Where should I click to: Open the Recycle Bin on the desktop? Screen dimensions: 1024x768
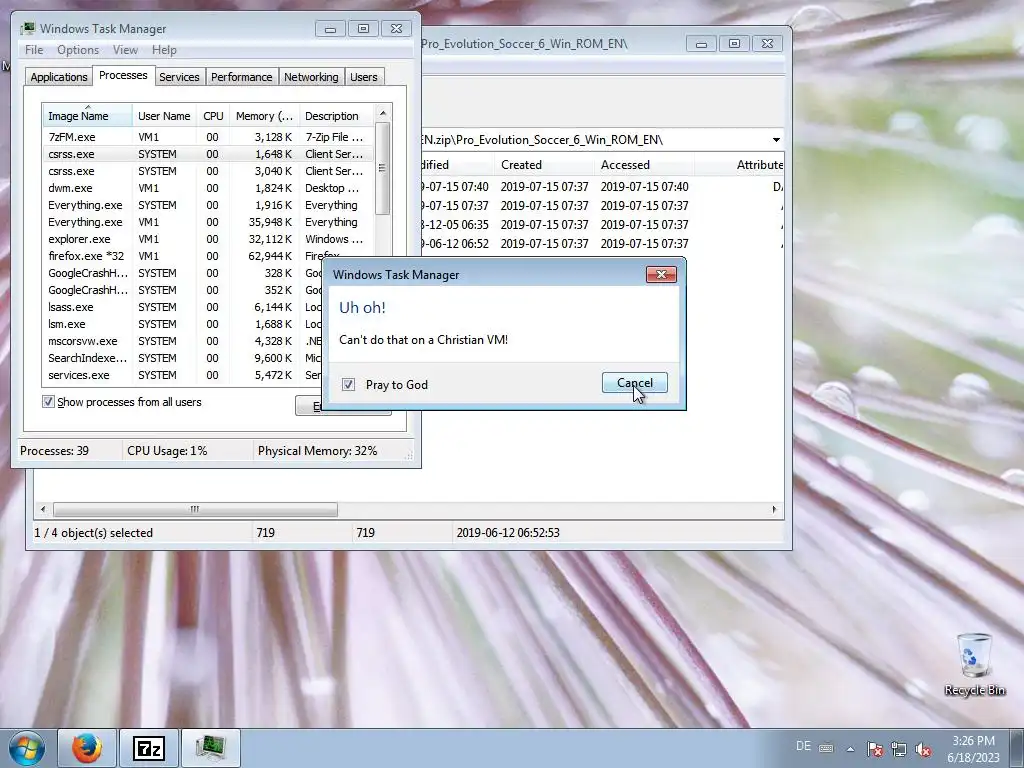tap(974, 665)
